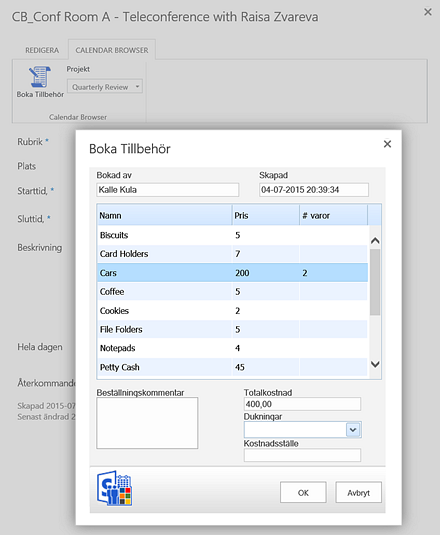Click the item list scrollbar thumb
440x535 pixels.
click(375, 282)
